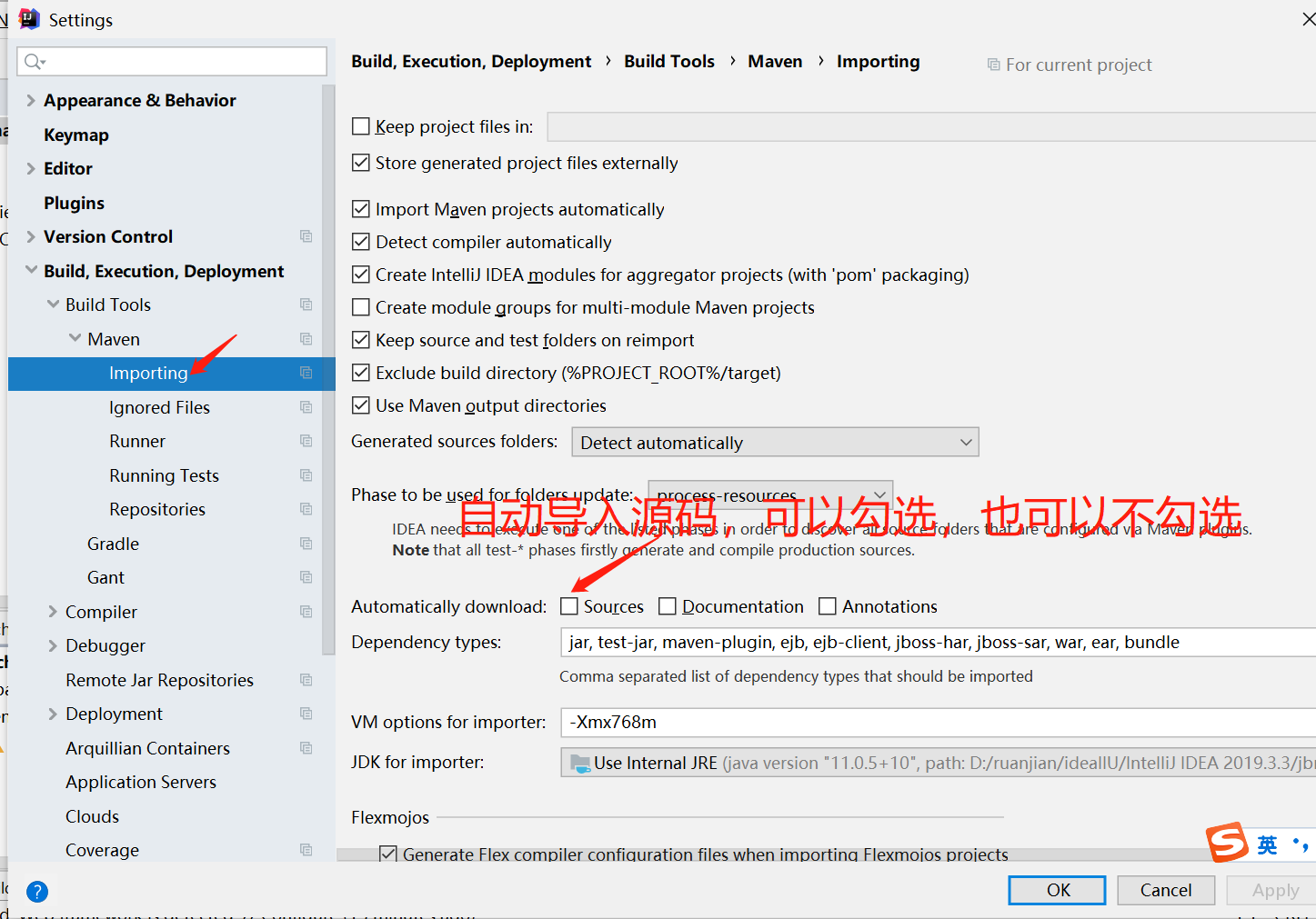Click the Sogou input method S icon

click(x=1228, y=843)
